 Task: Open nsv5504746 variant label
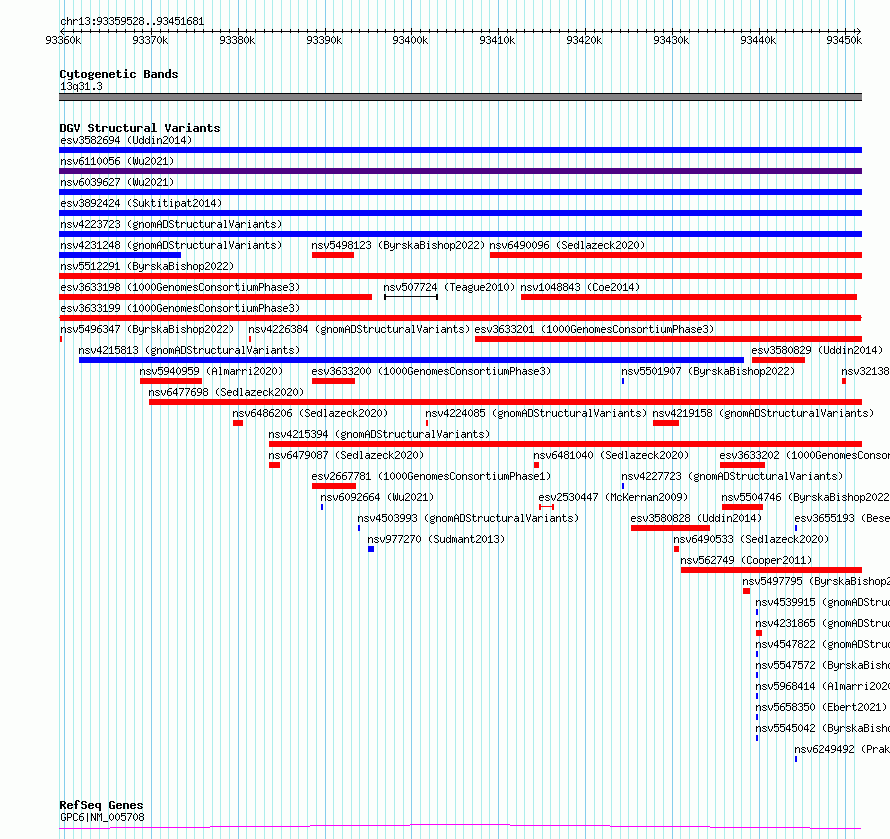(805, 497)
